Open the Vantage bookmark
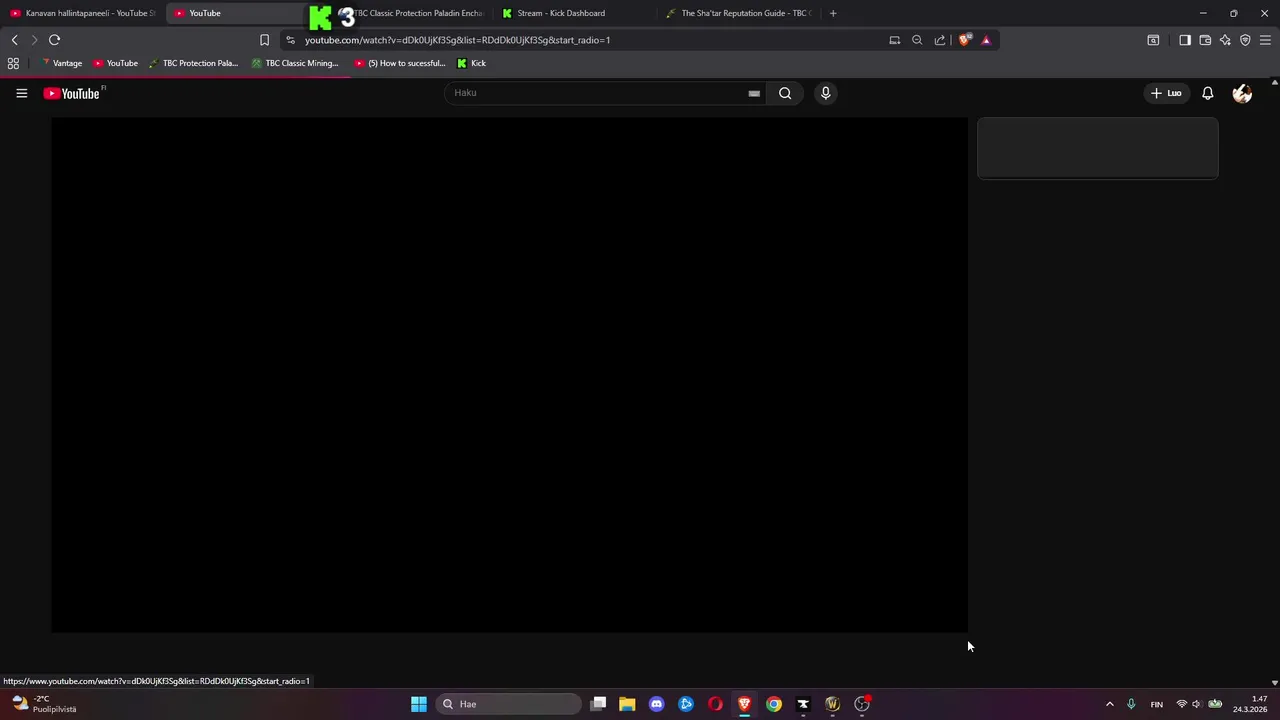Screen dimensions: 1280x720 (62, 63)
